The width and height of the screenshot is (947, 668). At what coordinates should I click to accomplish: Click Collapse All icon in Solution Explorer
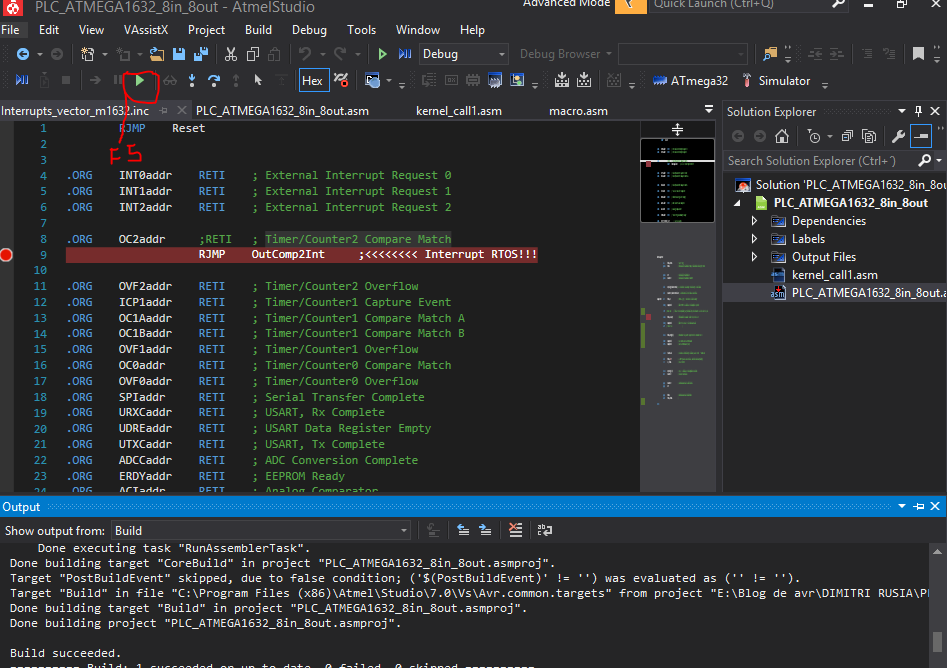click(x=847, y=136)
